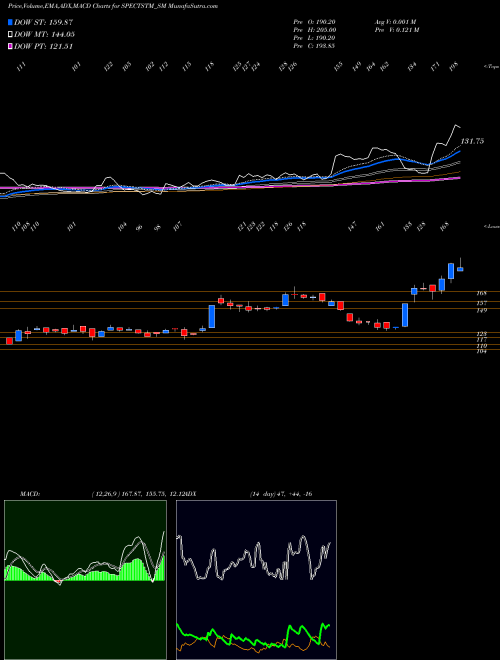Viewport: 500px width, 660px height.
Task: Click the 149 price level label
Action: pos(482,311)
